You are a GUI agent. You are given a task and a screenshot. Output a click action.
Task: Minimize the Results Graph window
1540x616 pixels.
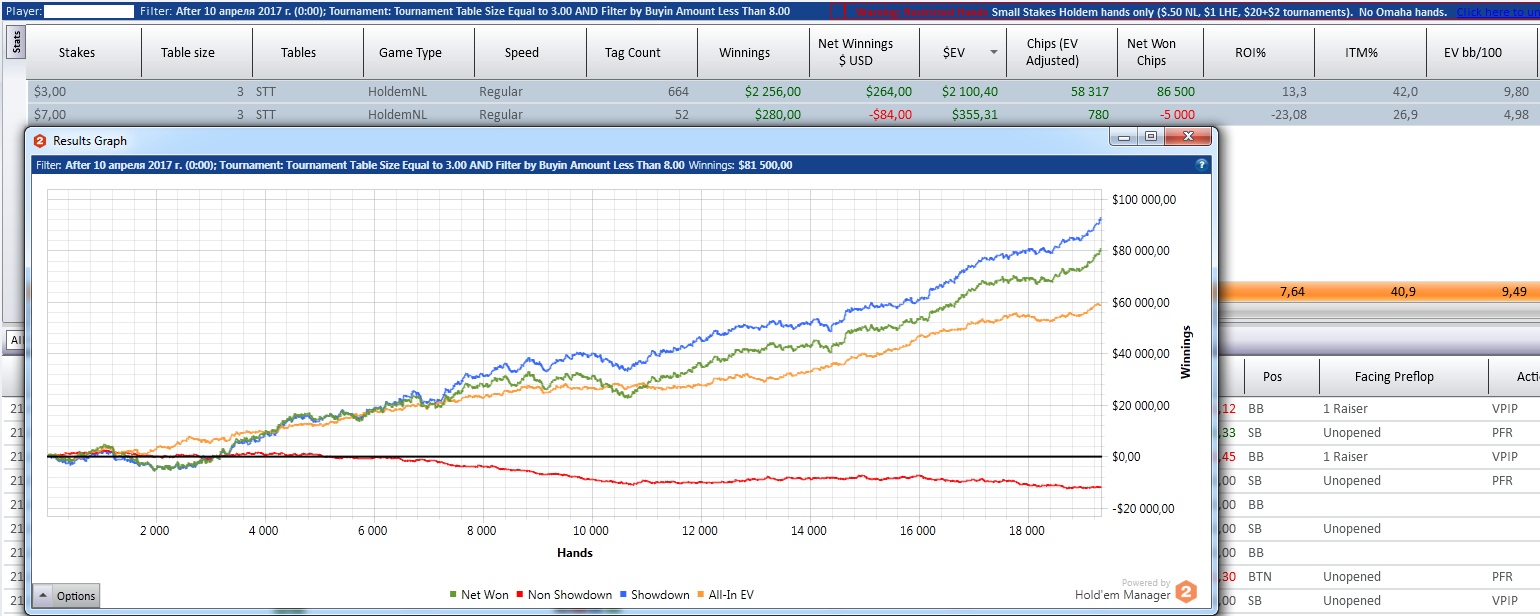1126,136
